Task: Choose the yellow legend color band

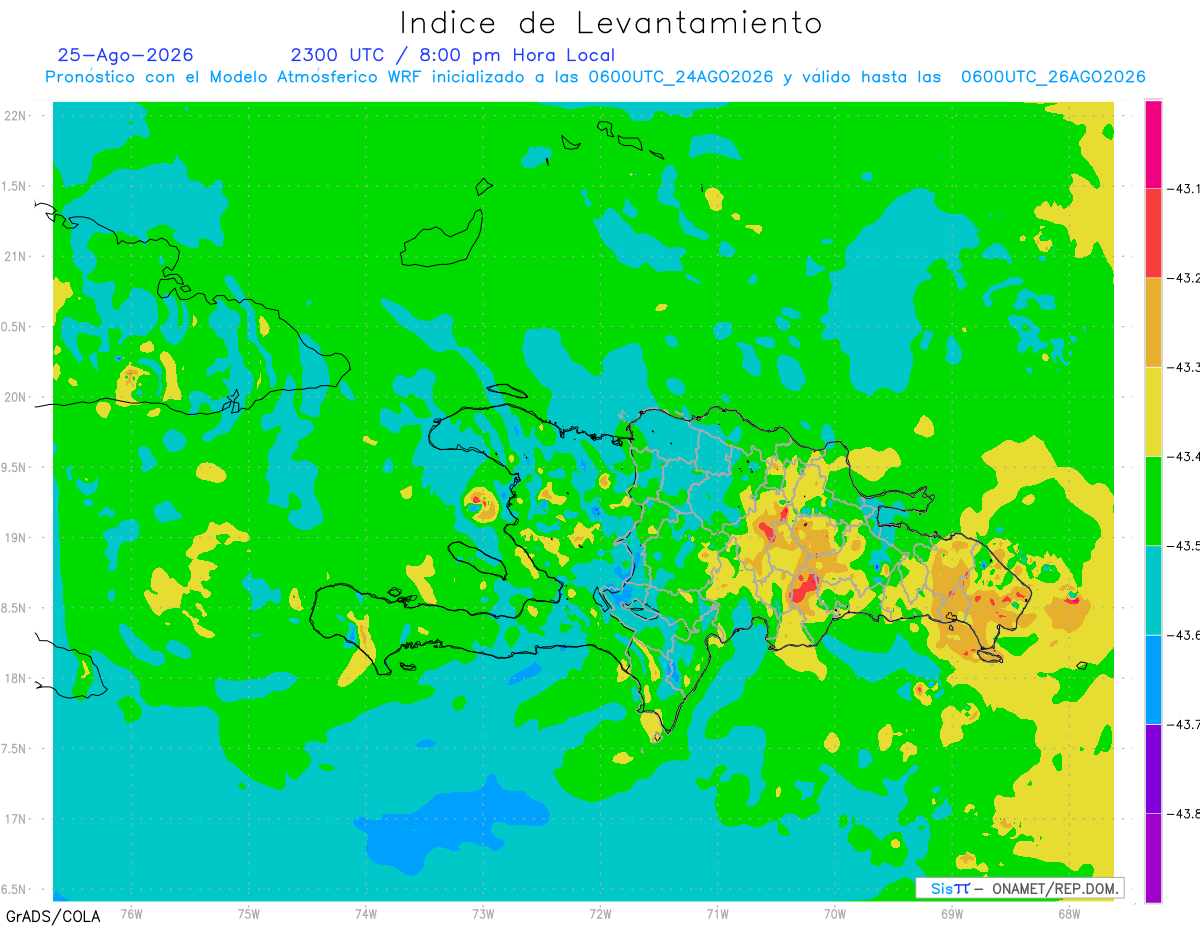Action: (1153, 411)
